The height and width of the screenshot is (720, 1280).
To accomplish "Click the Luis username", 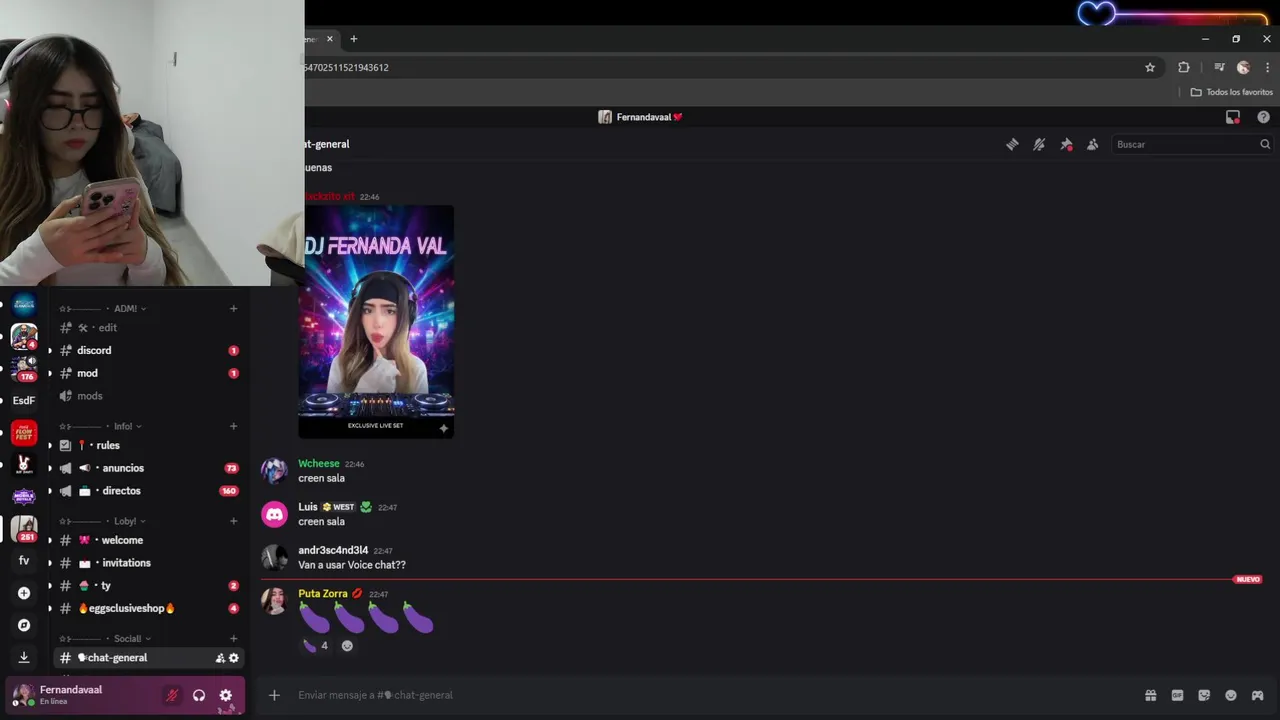I will click(x=307, y=507).
